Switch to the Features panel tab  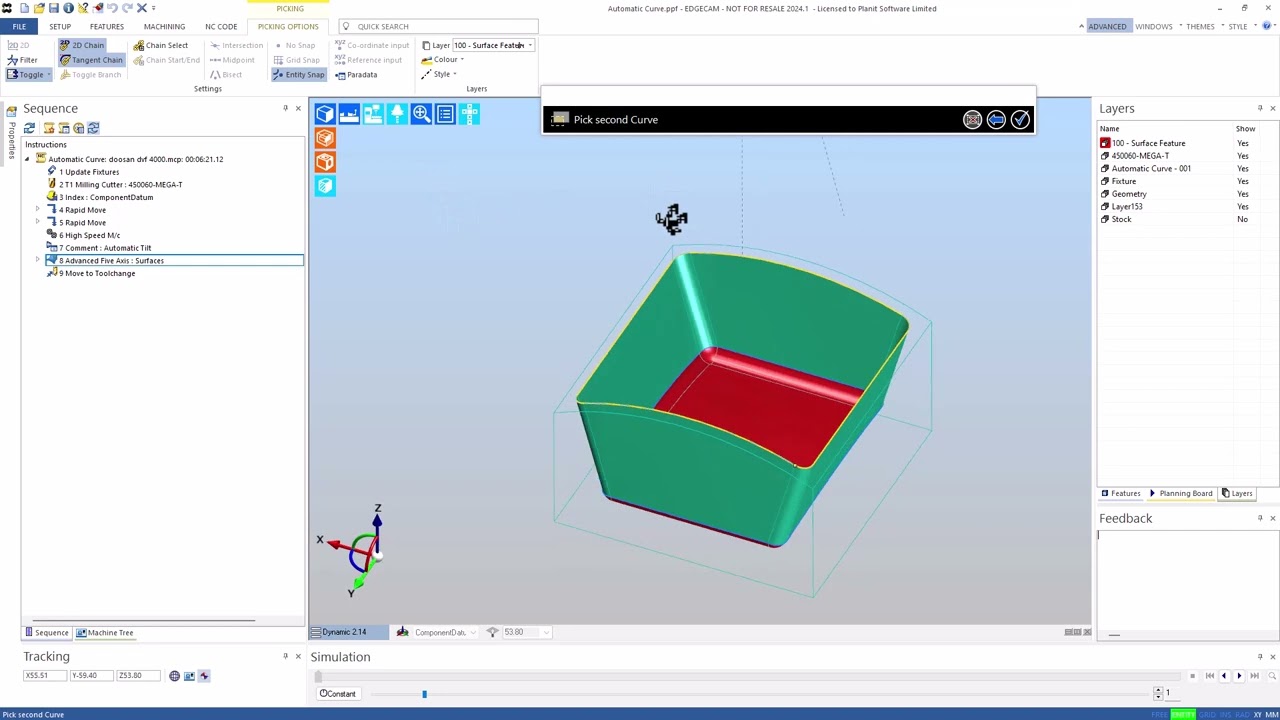tap(1120, 493)
